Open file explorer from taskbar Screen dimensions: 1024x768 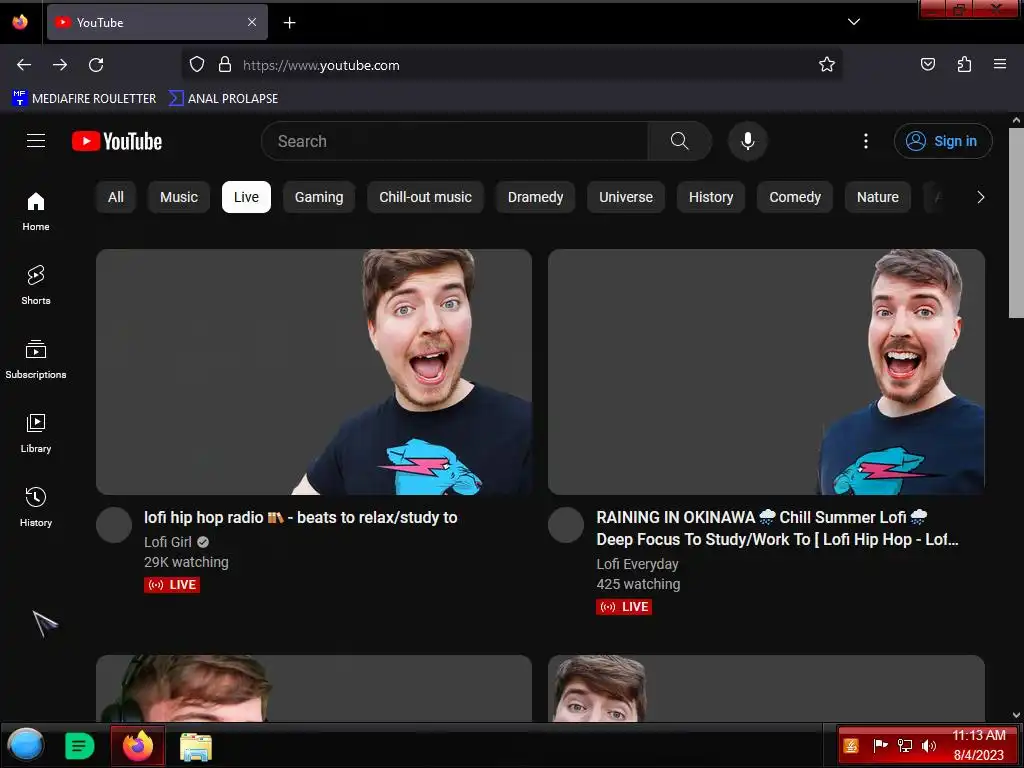pos(196,746)
